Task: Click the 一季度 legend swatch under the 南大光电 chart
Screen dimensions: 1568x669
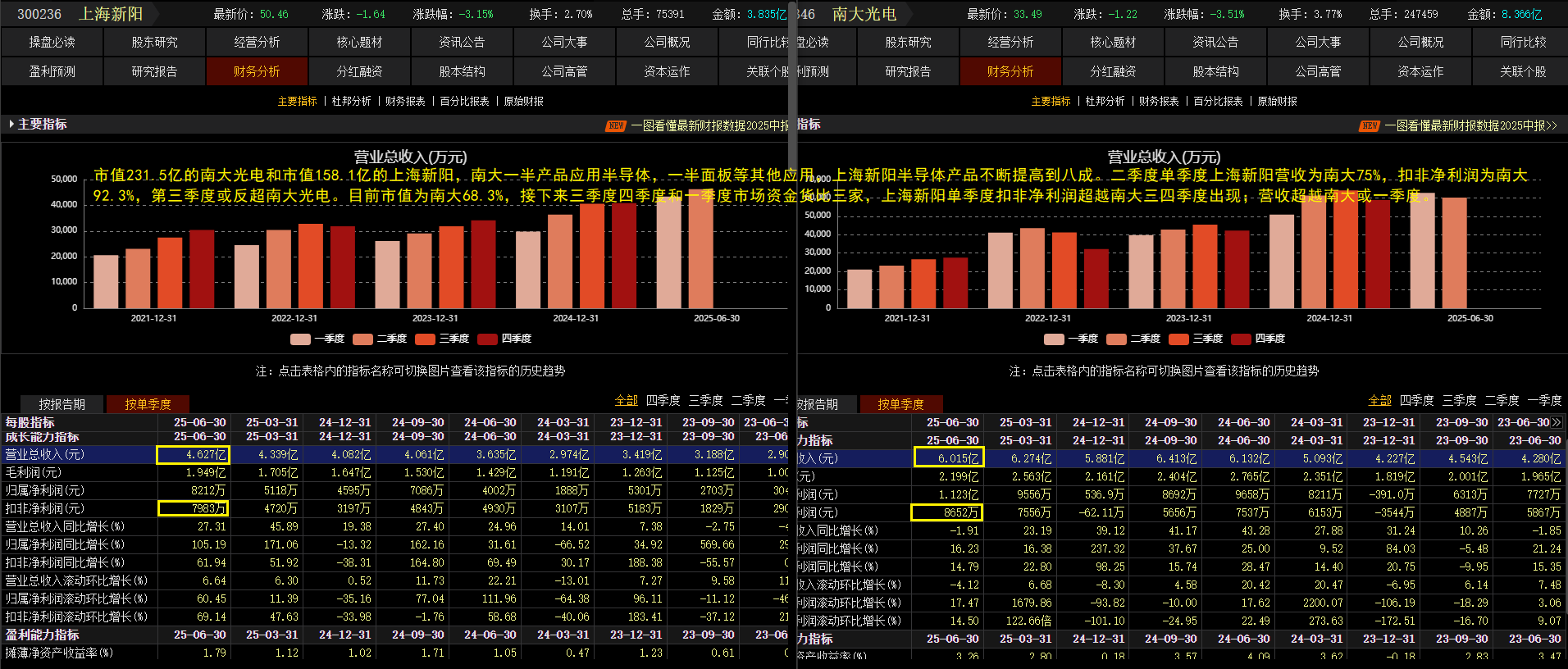Action: point(1054,339)
